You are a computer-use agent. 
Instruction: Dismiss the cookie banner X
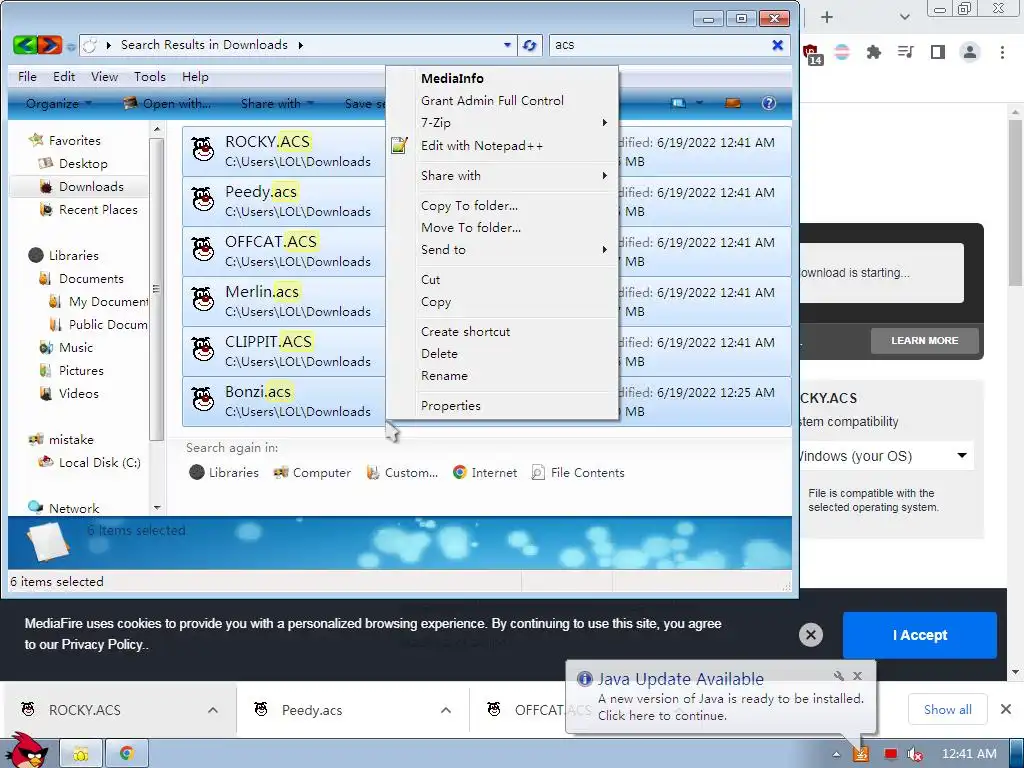coord(810,635)
